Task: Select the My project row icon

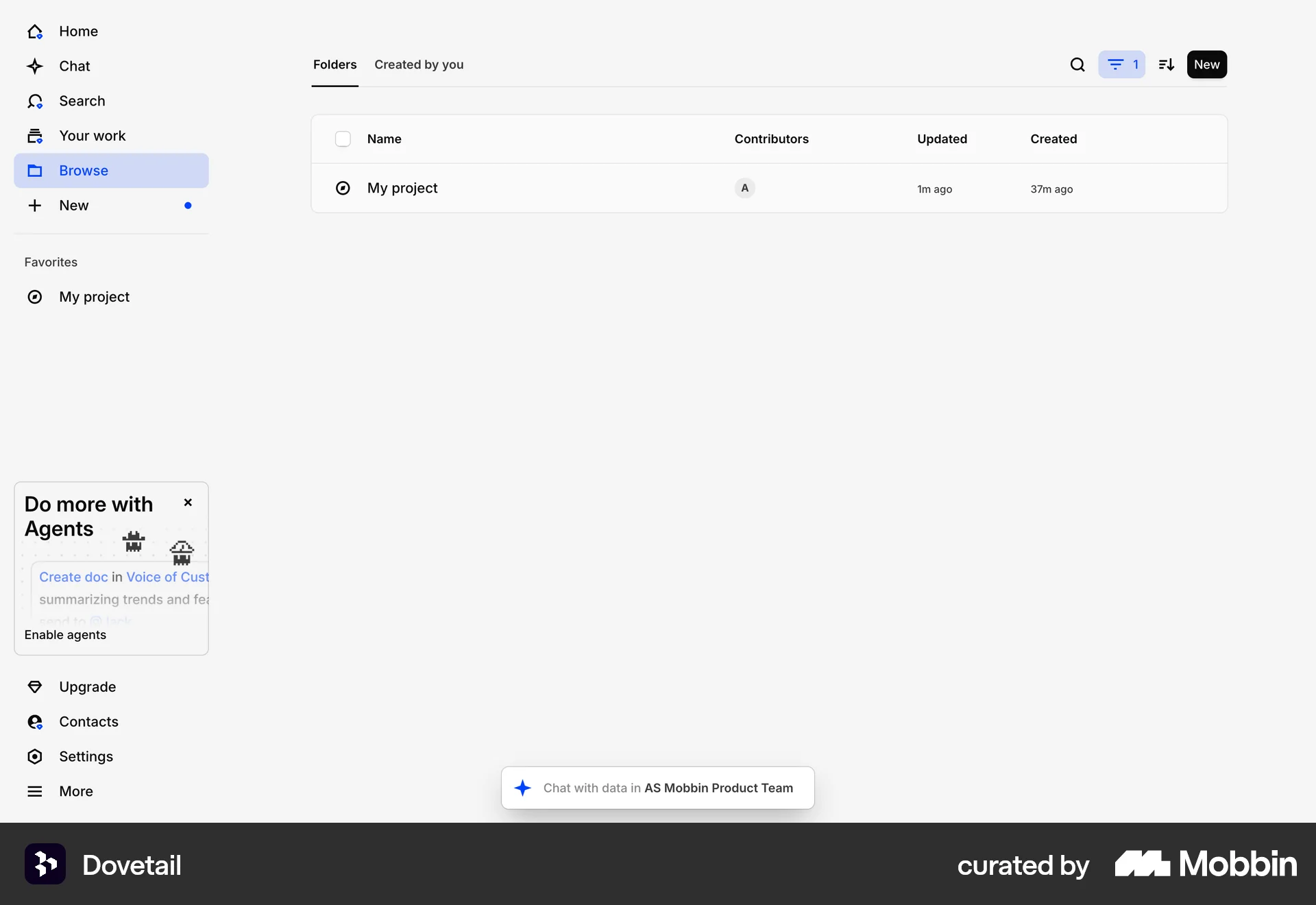Action: tap(343, 188)
